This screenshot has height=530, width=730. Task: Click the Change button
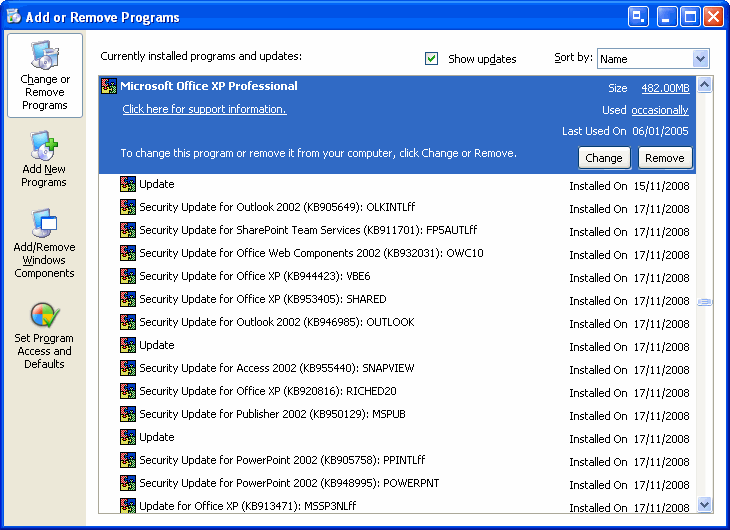click(x=604, y=158)
